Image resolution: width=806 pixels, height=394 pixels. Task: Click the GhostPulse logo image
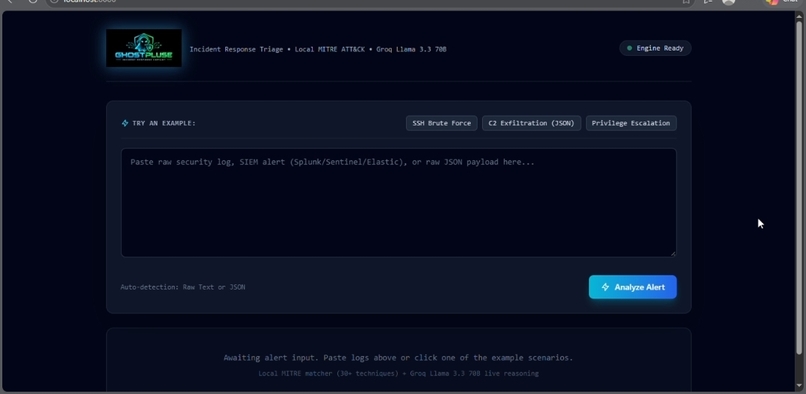coord(144,48)
